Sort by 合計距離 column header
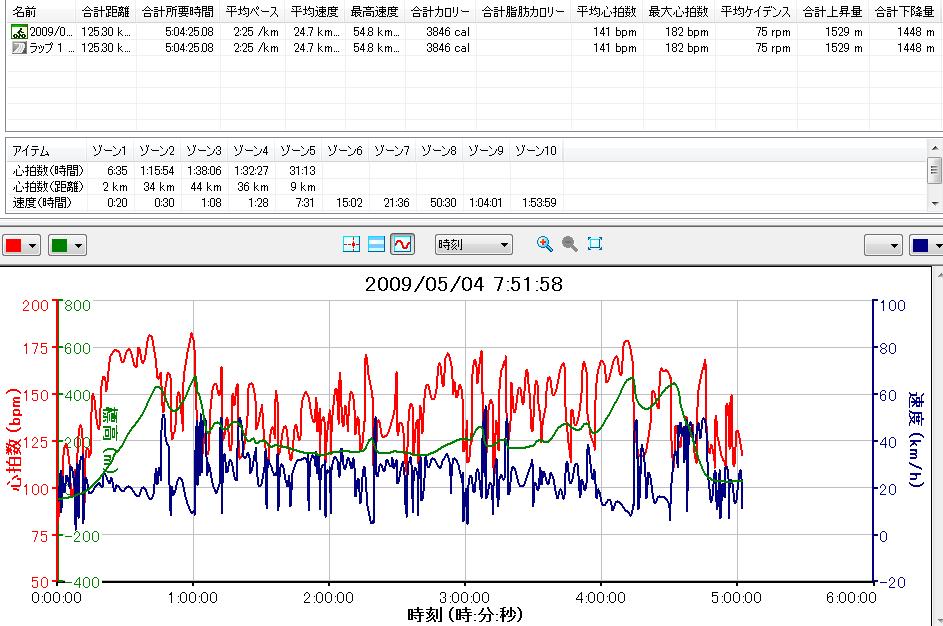This screenshot has height=626, width=943. click(106, 11)
